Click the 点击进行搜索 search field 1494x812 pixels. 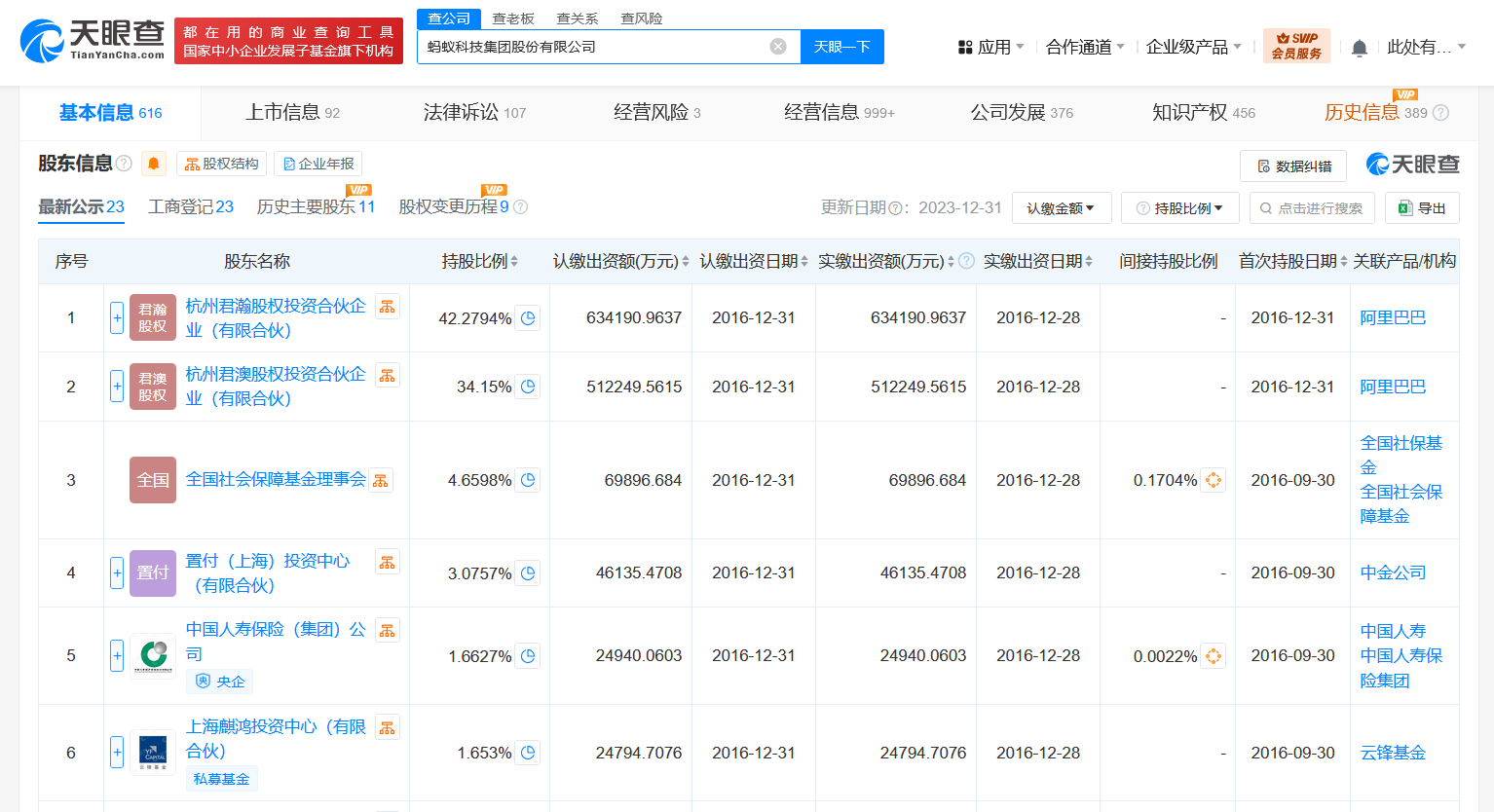pos(1312,208)
